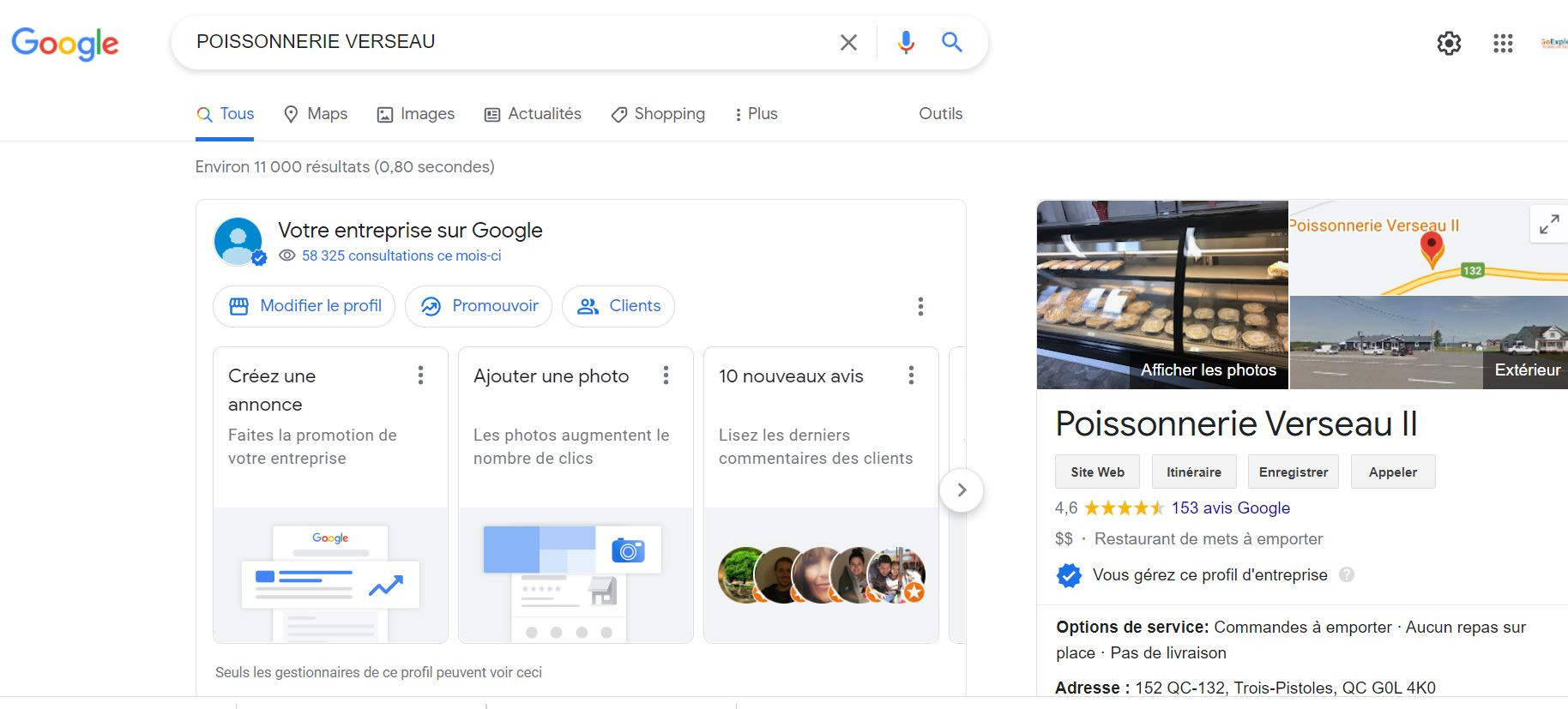Click the Enregistrer button
The width and height of the screenshot is (1568, 709).
[1294, 472]
